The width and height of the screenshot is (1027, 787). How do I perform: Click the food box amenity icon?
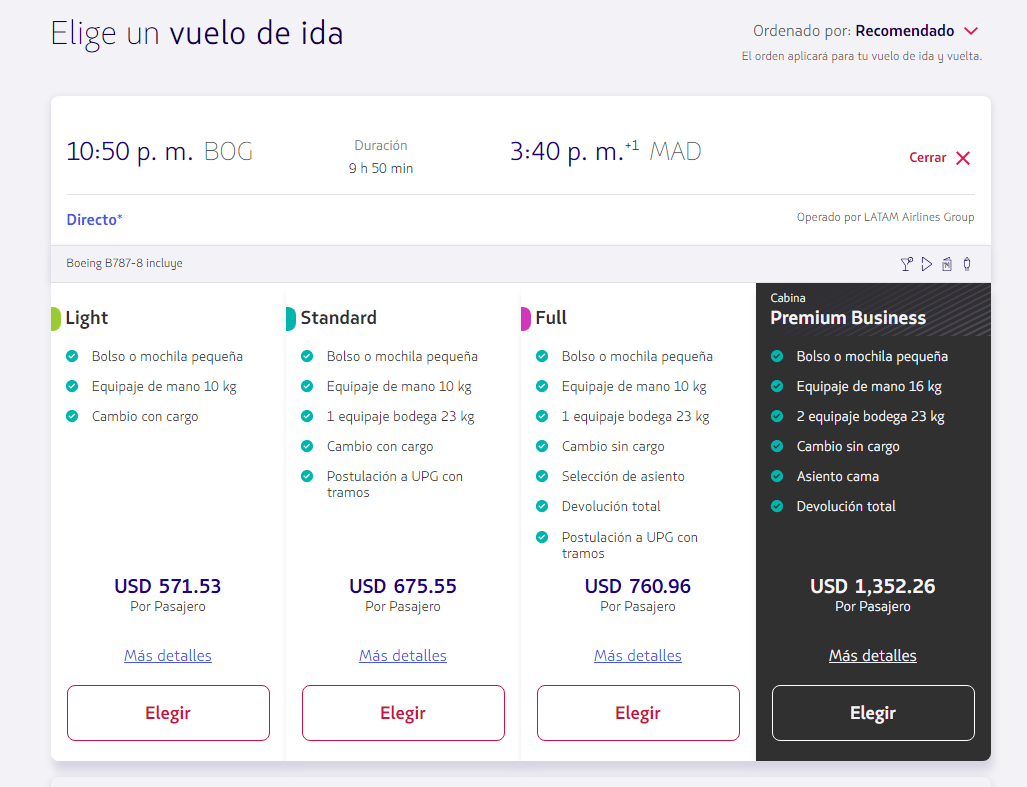pyautogui.click(x=947, y=264)
